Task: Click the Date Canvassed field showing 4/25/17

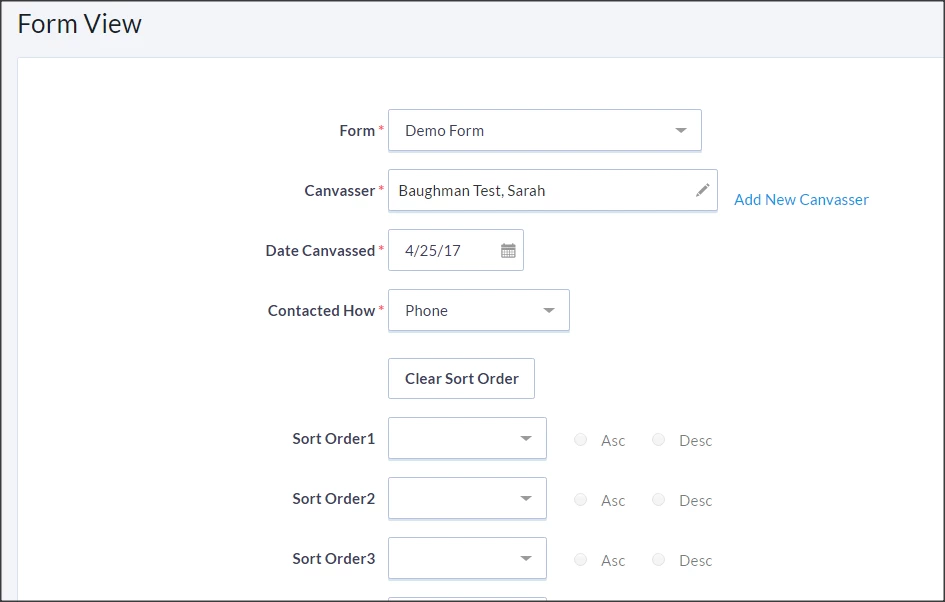Action: [456, 250]
